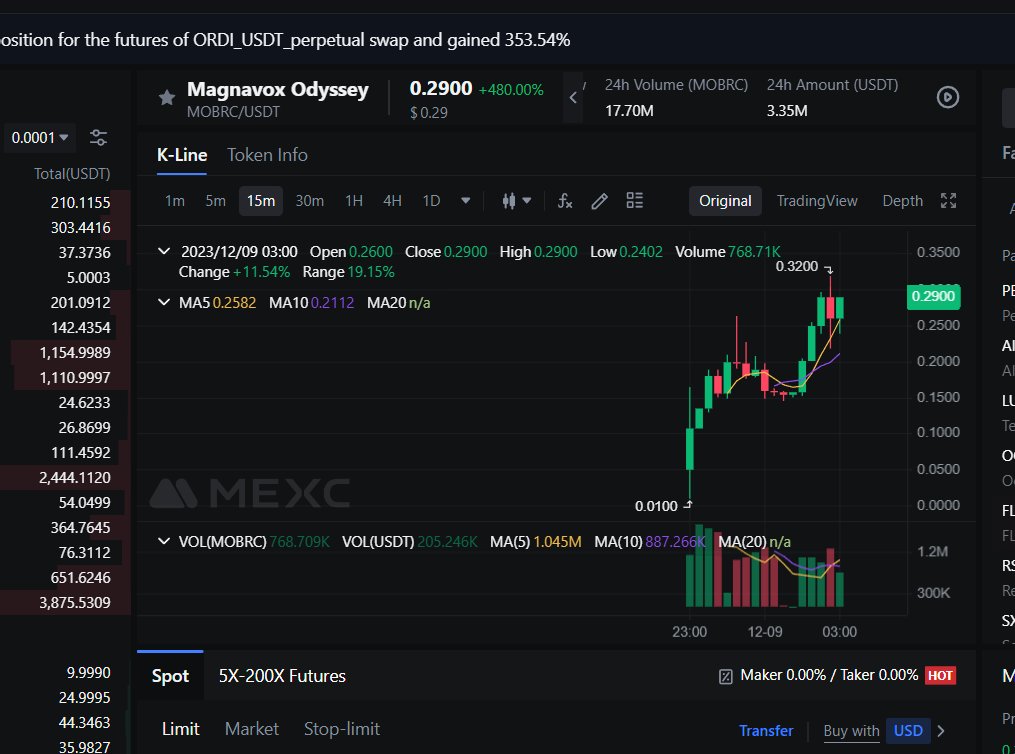Viewport: 1015px width, 754px height.
Task: Click the green 0.2900 price axis label
Action: click(x=933, y=296)
